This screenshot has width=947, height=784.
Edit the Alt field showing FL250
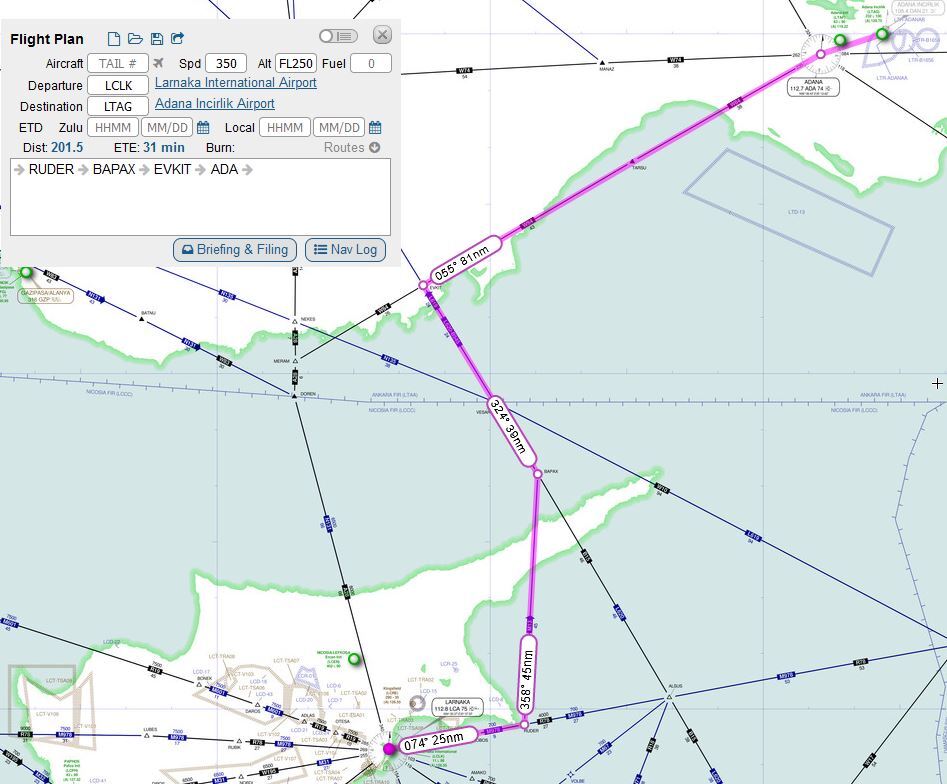296,63
